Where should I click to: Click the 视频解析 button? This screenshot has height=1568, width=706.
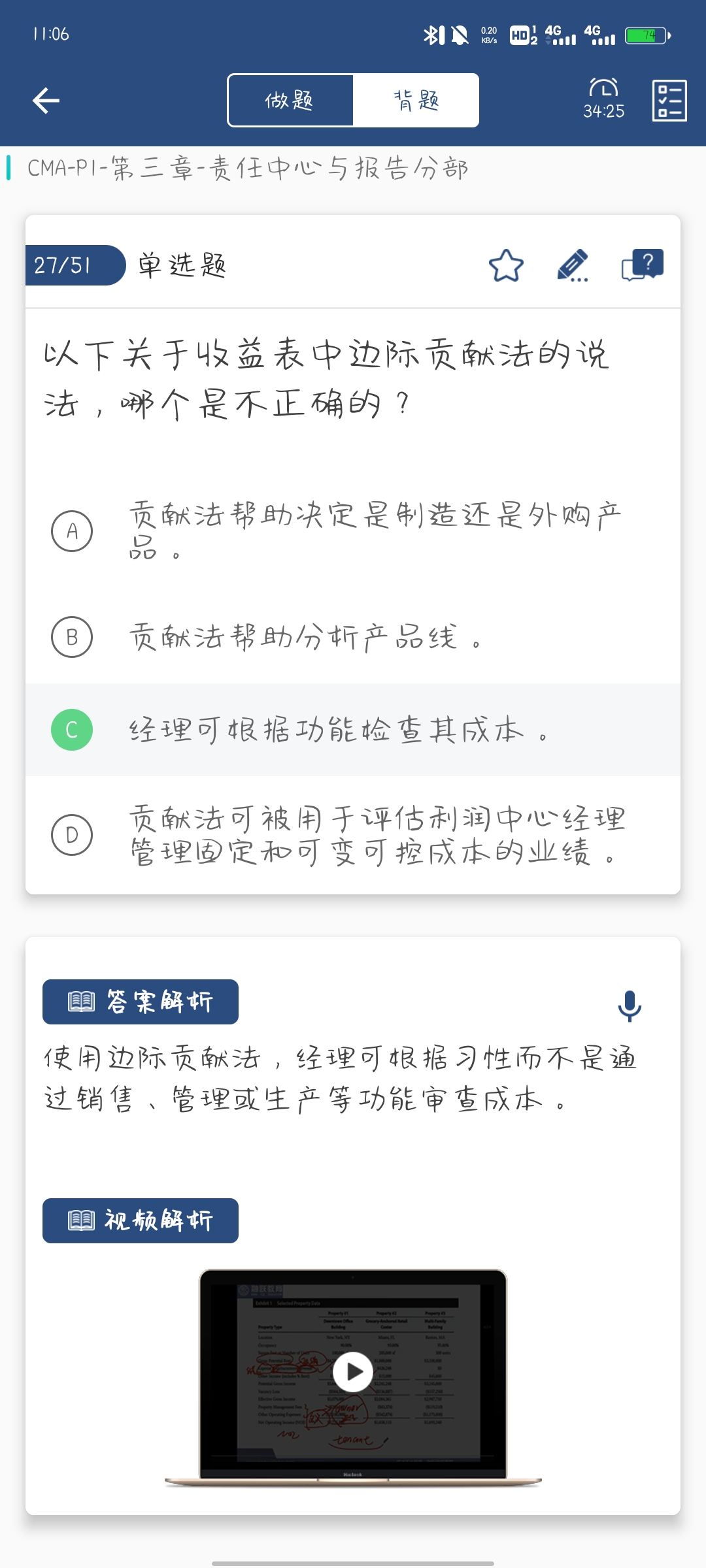coord(141,1220)
